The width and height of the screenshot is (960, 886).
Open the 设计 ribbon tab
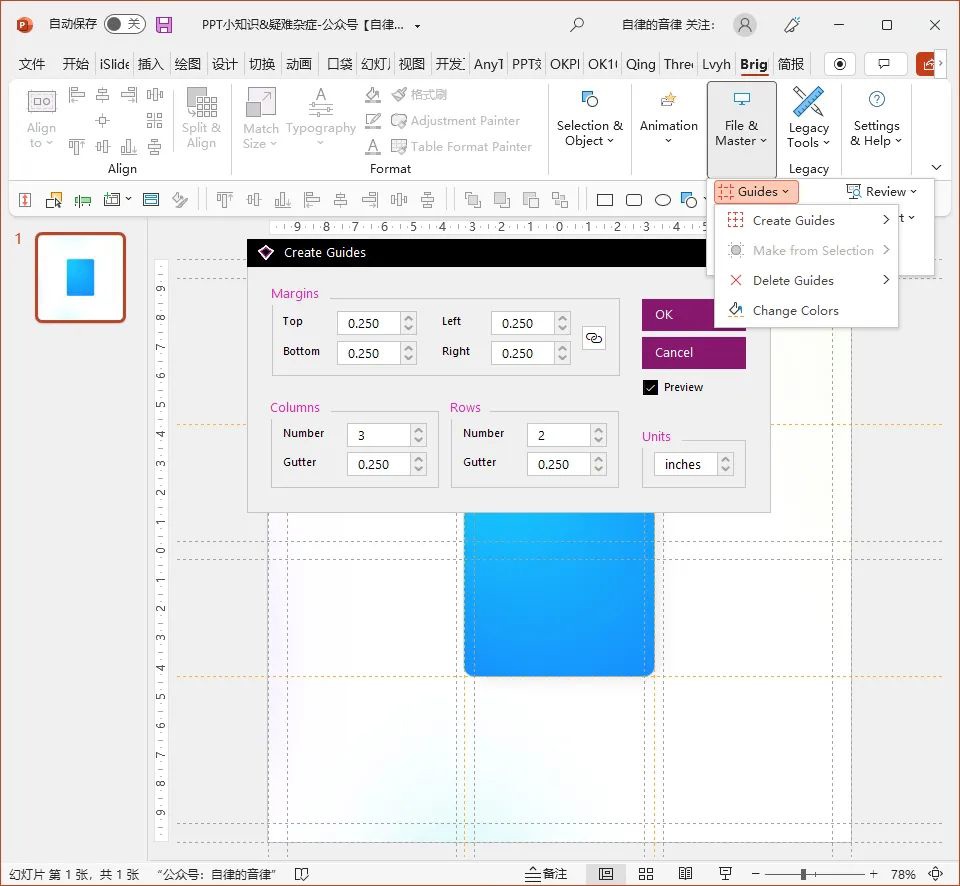(225, 64)
